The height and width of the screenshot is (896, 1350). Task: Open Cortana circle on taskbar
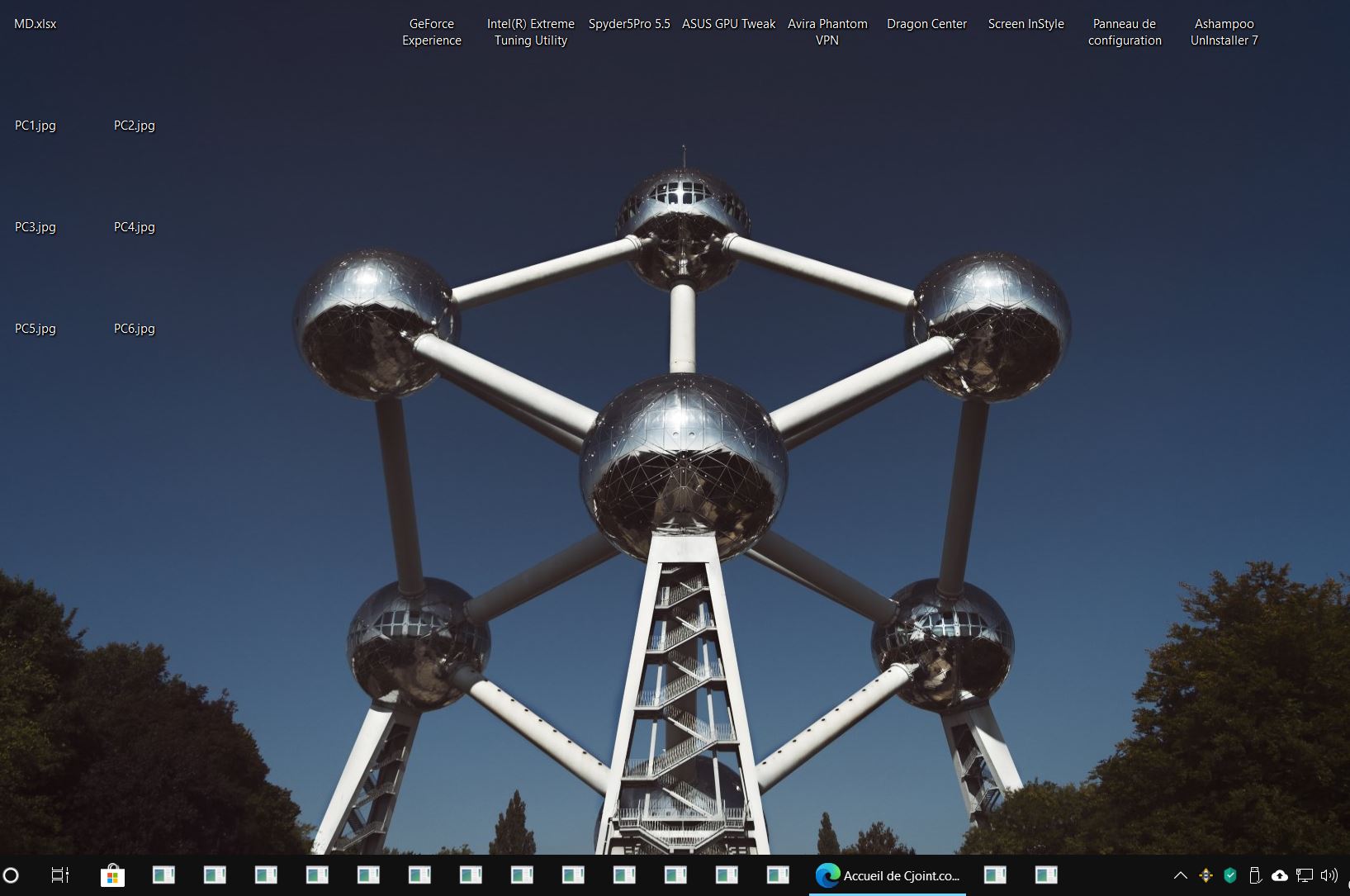pyautogui.click(x=11, y=875)
